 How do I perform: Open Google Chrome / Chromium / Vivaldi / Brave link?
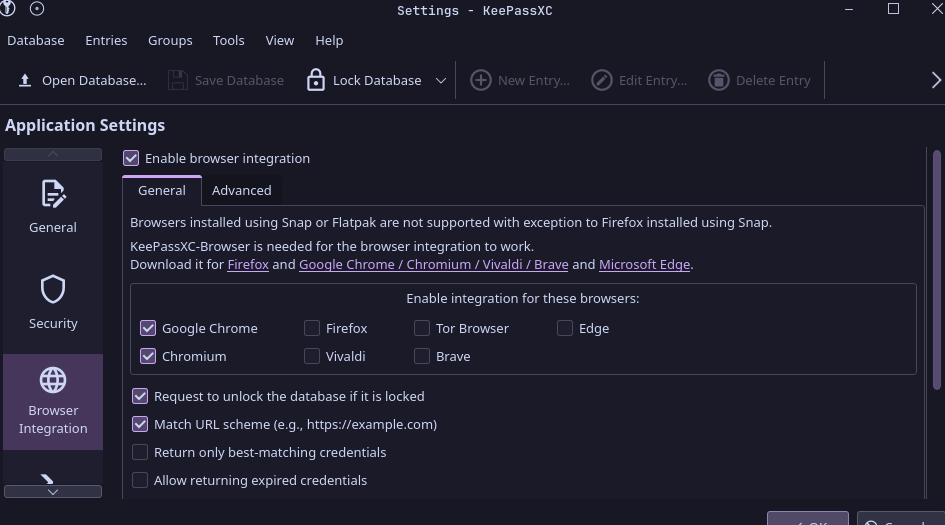[433, 265]
